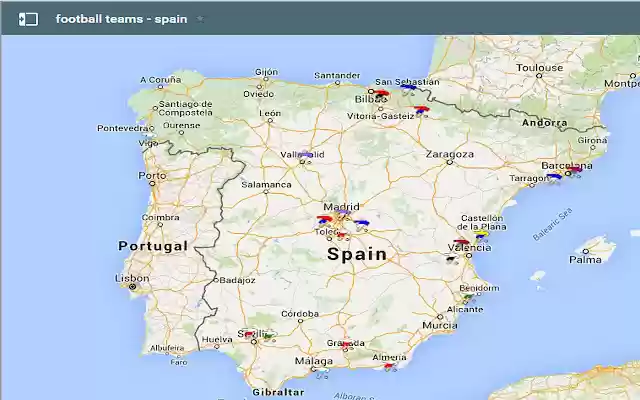Viewport: 640px width, 400px height.
Task: Select black flag marker west of Valencia
Action: (452, 258)
